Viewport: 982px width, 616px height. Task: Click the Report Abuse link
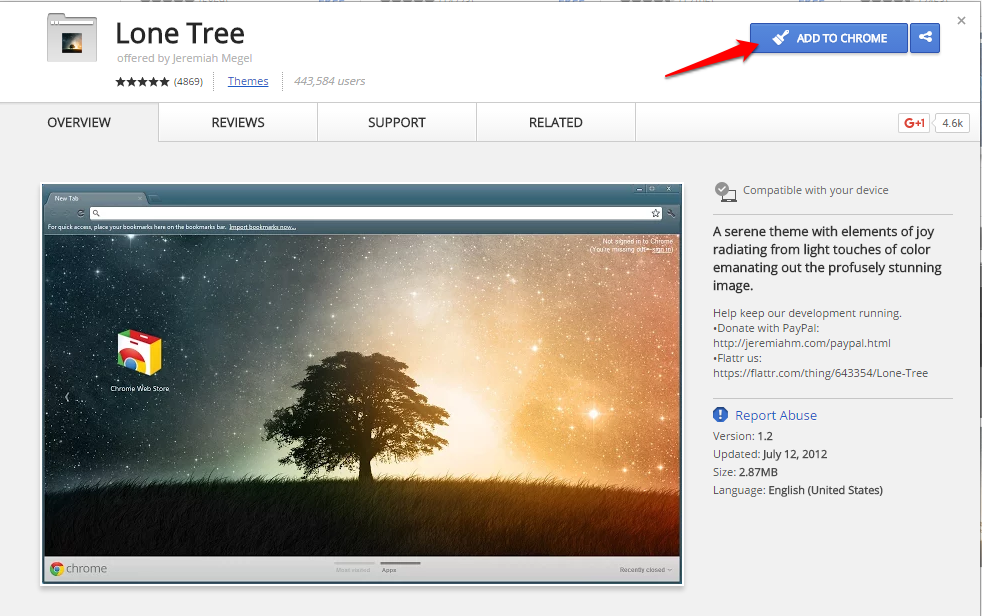[776, 415]
